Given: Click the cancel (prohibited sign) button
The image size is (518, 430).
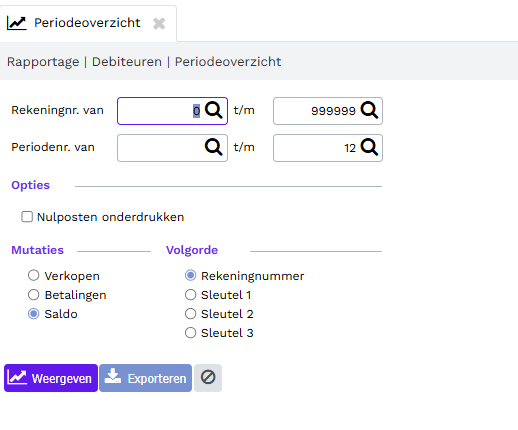Looking at the screenshot, I should click(208, 378).
